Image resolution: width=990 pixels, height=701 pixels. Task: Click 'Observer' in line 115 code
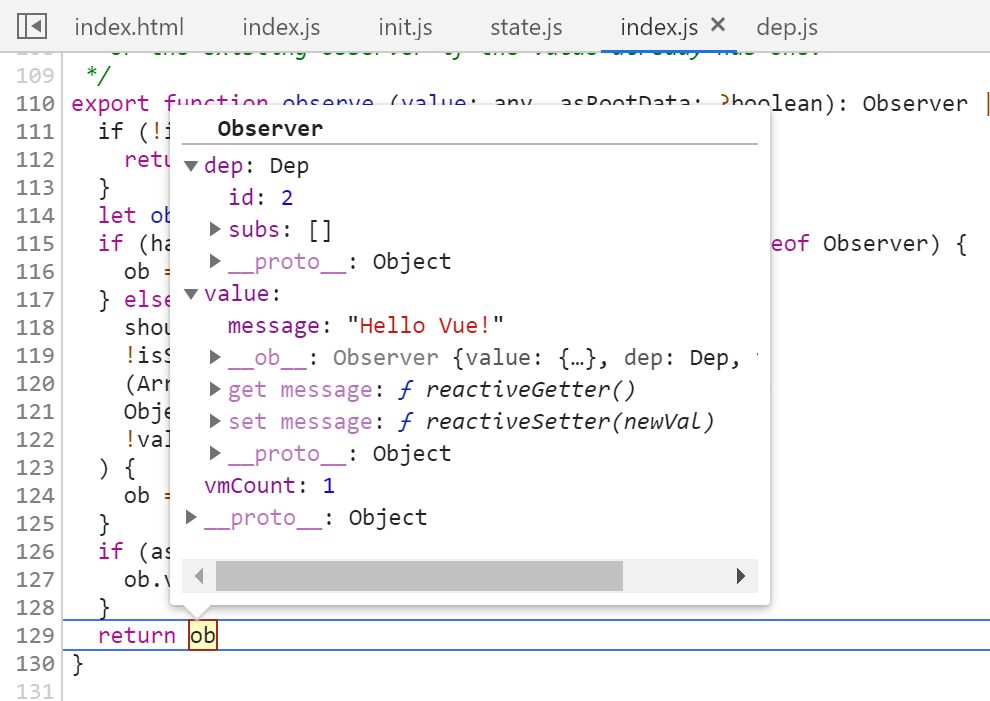point(874,244)
